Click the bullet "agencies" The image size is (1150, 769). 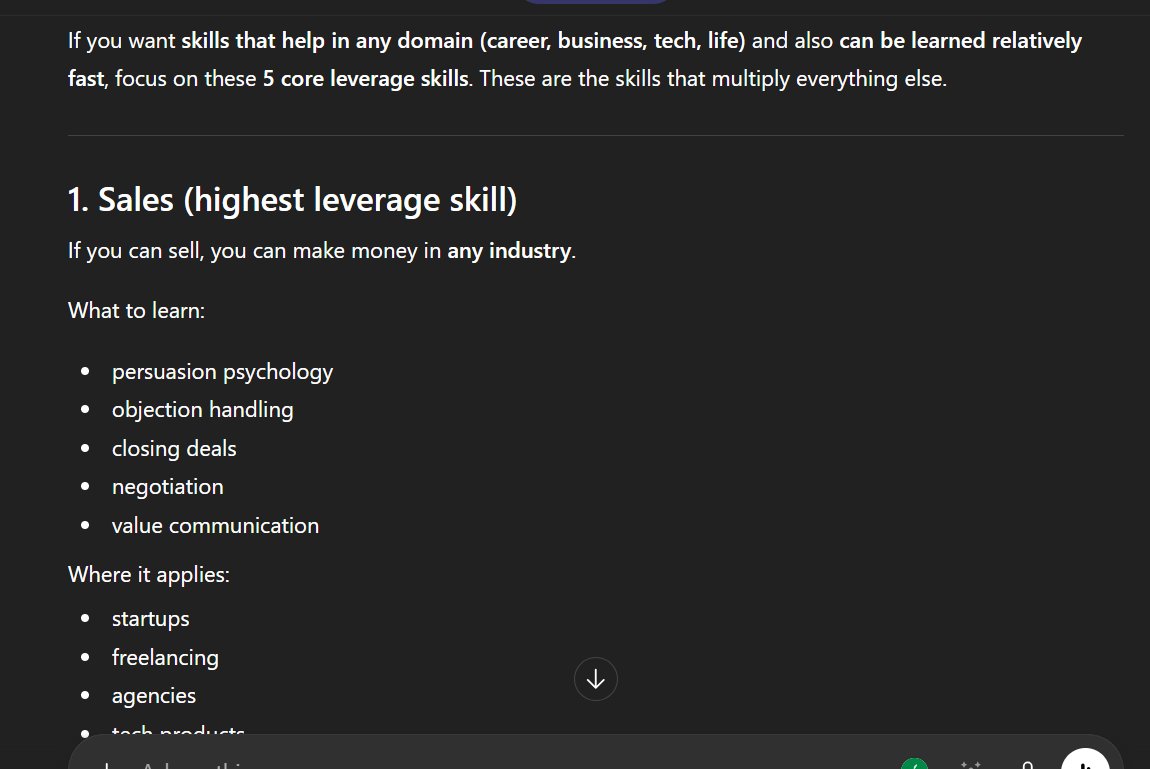pyautogui.click(x=153, y=696)
